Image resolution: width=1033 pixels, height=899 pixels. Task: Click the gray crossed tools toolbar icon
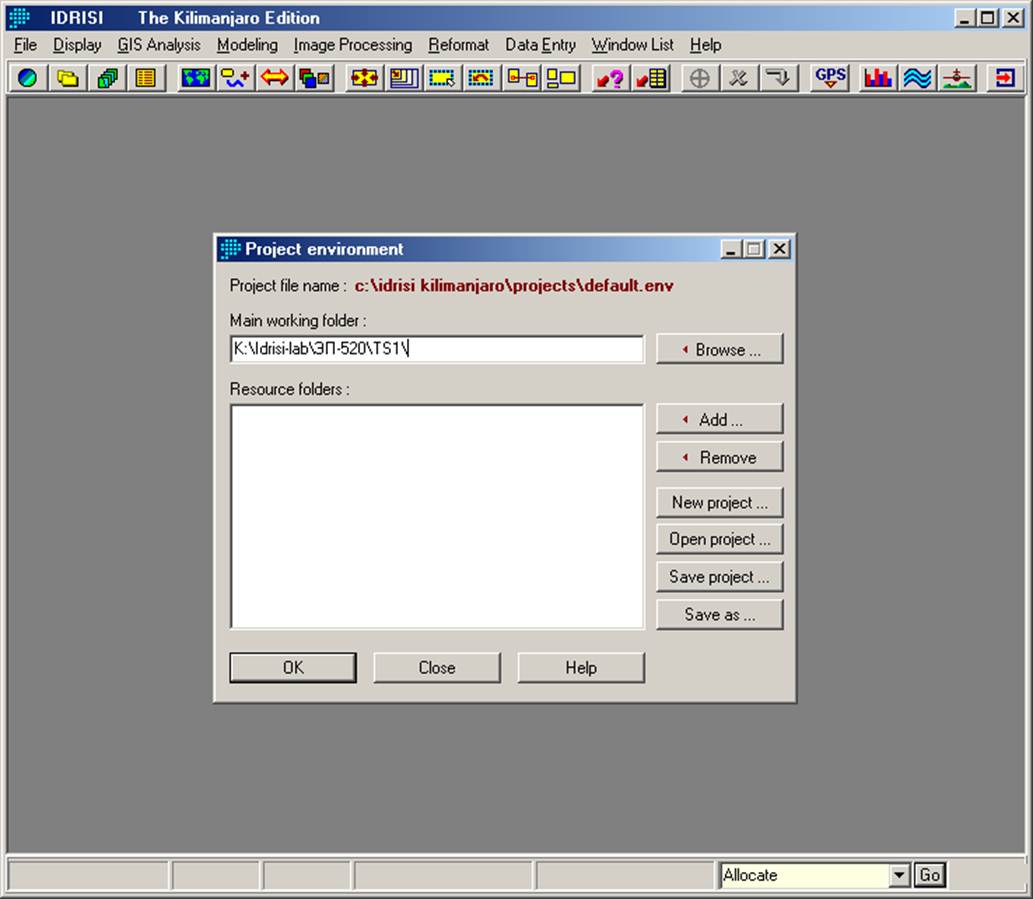(739, 78)
